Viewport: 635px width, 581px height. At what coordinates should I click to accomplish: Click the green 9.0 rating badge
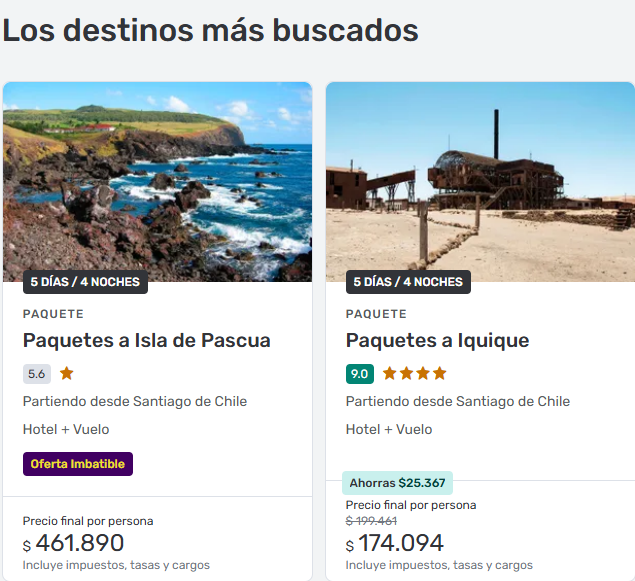tap(360, 374)
